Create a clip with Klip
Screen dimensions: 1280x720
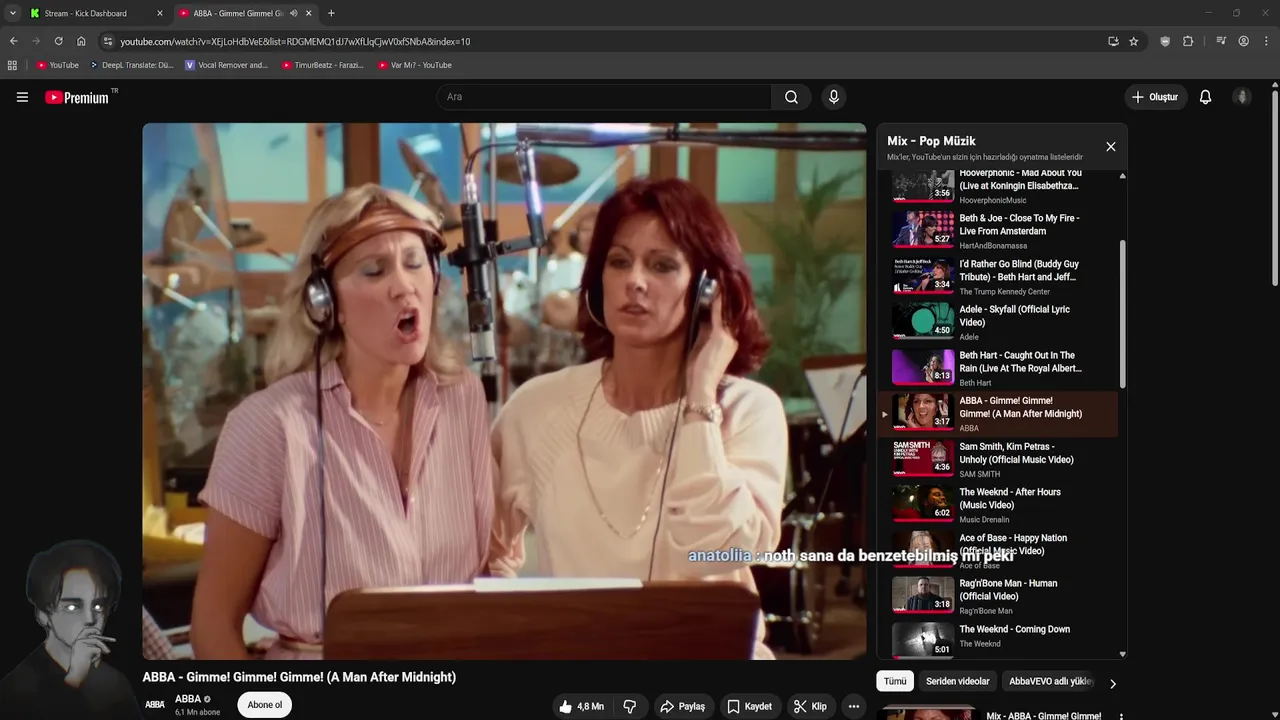[x=810, y=706]
